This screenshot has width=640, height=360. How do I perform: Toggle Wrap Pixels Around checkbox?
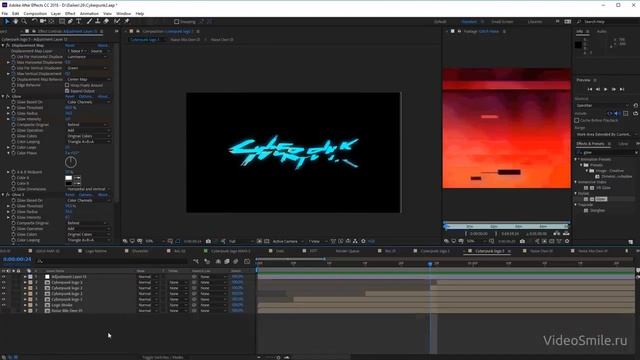pyautogui.click(x=67, y=85)
